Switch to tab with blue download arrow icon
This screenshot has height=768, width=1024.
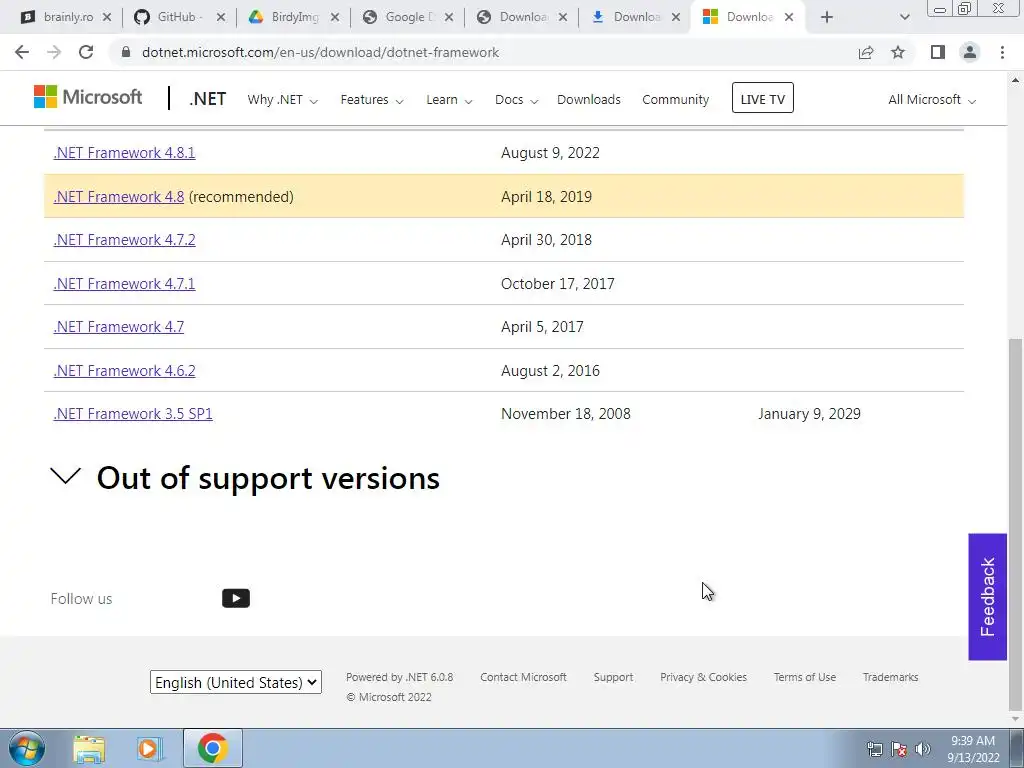pyautogui.click(x=627, y=17)
